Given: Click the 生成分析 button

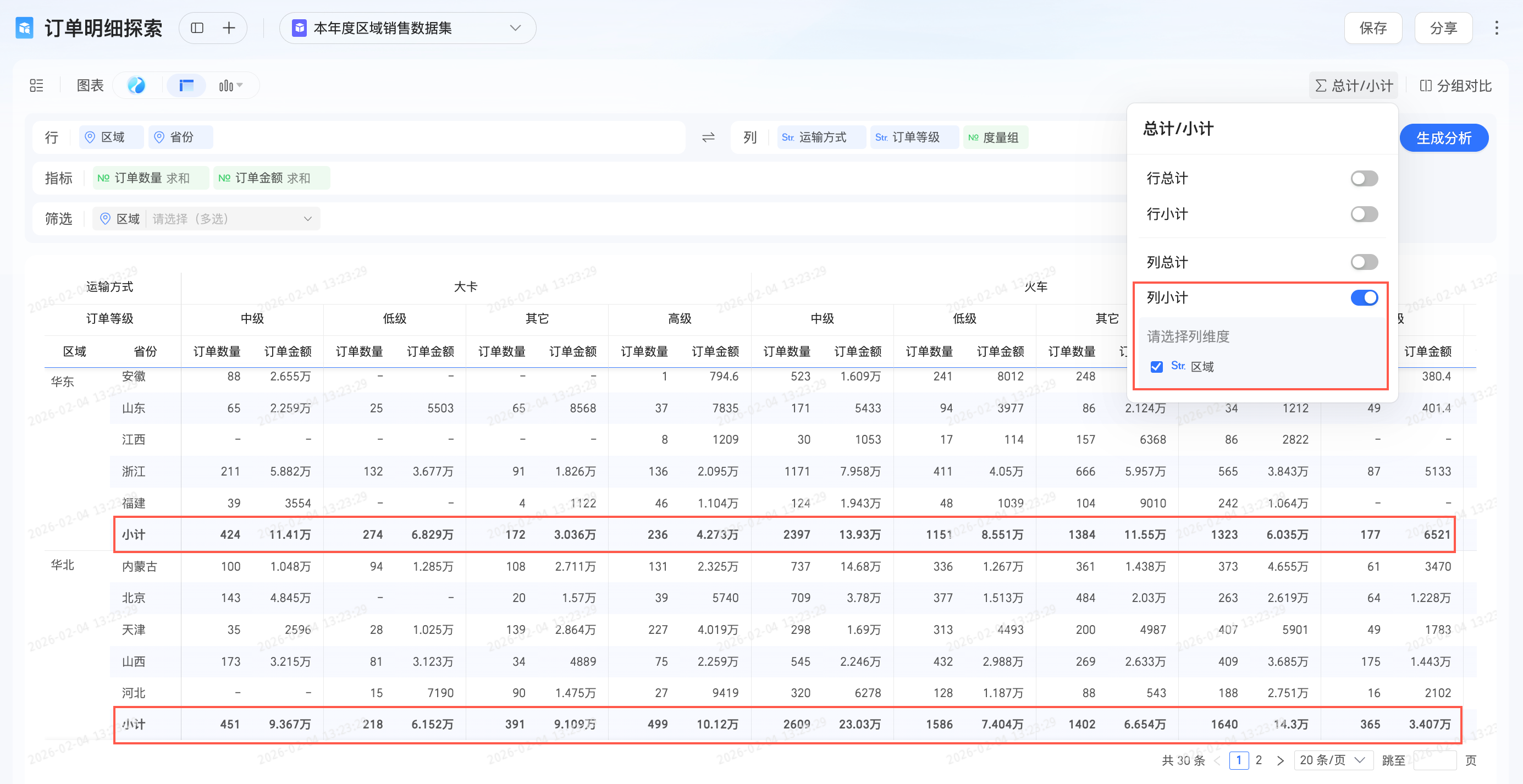Looking at the screenshot, I should coord(1443,138).
